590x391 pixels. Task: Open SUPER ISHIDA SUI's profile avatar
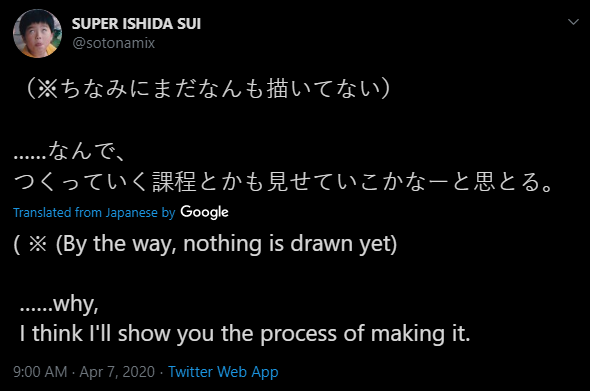[37, 33]
